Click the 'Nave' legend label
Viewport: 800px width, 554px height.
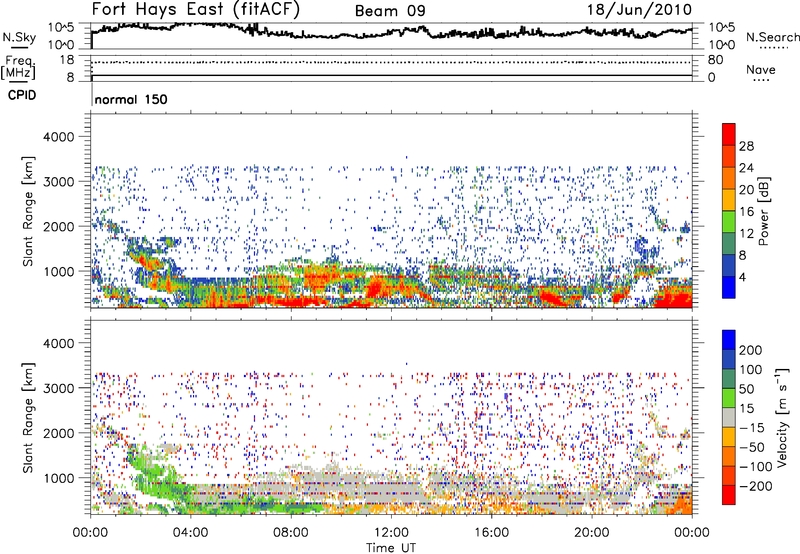pyautogui.click(x=761, y=70)
